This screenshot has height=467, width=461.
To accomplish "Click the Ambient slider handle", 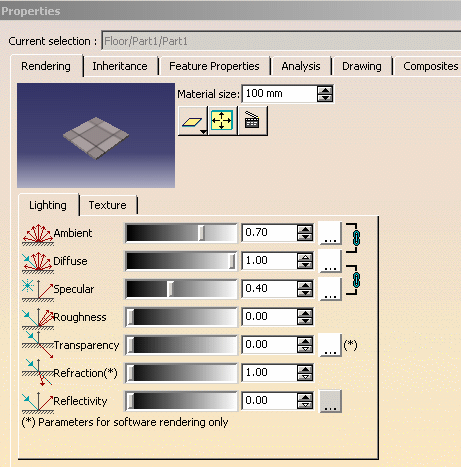I will pyautogui.click(x=201, y=233).
